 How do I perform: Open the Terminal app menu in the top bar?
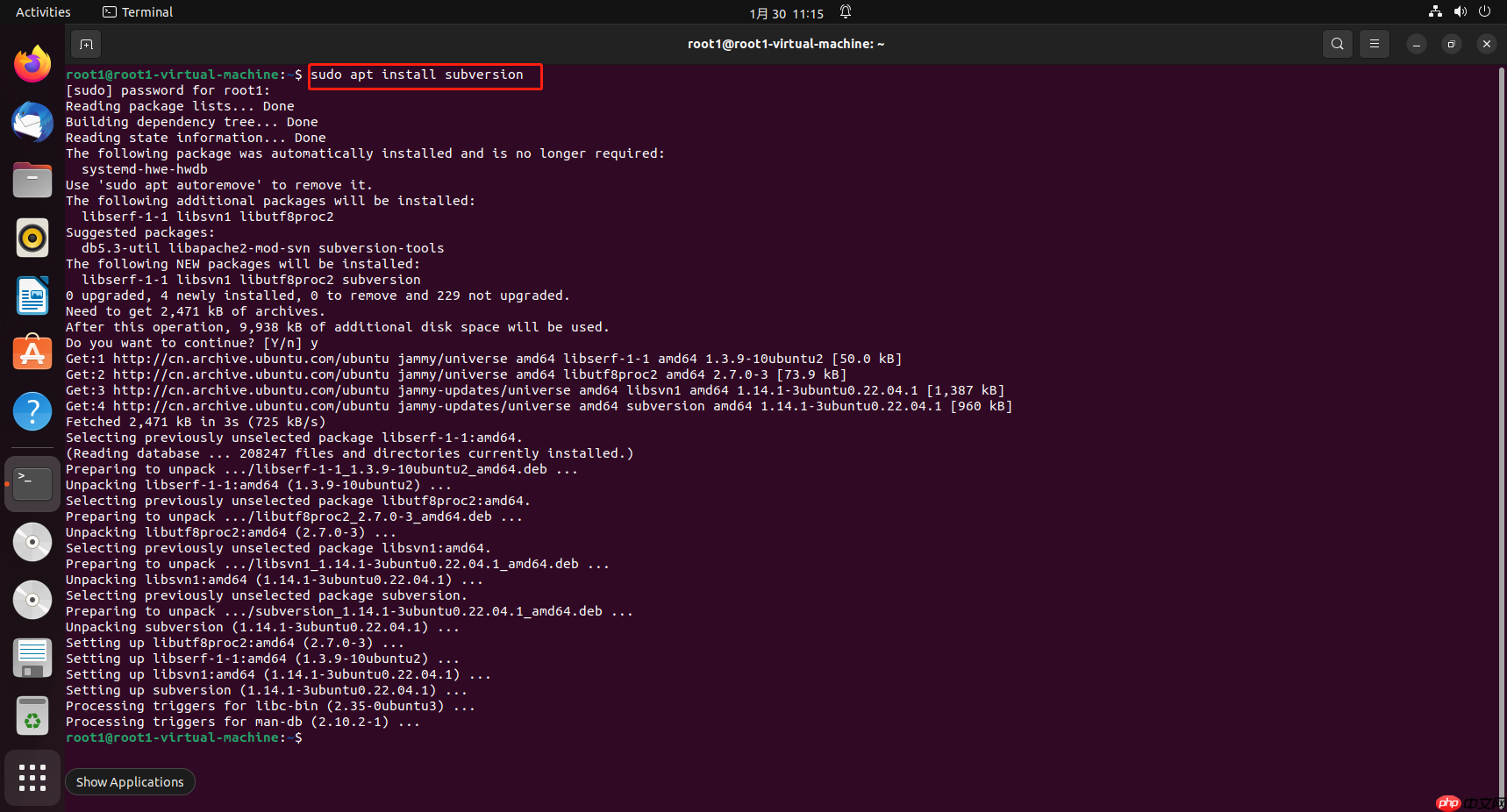click(x=138, y=12)
